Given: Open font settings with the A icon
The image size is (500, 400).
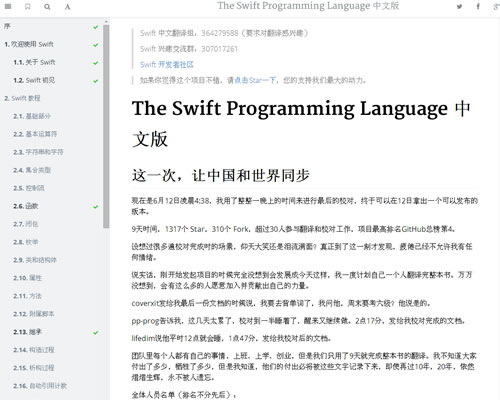Looking at the screenshot, I should coord(67,6).
